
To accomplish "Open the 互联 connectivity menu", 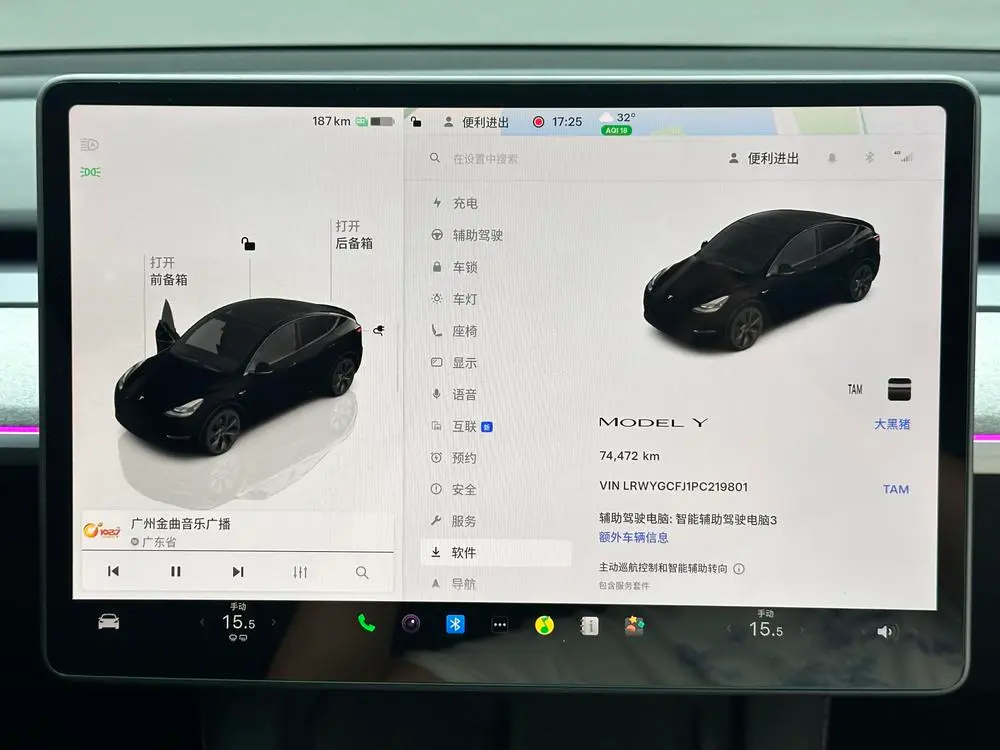I will point(462,426).
